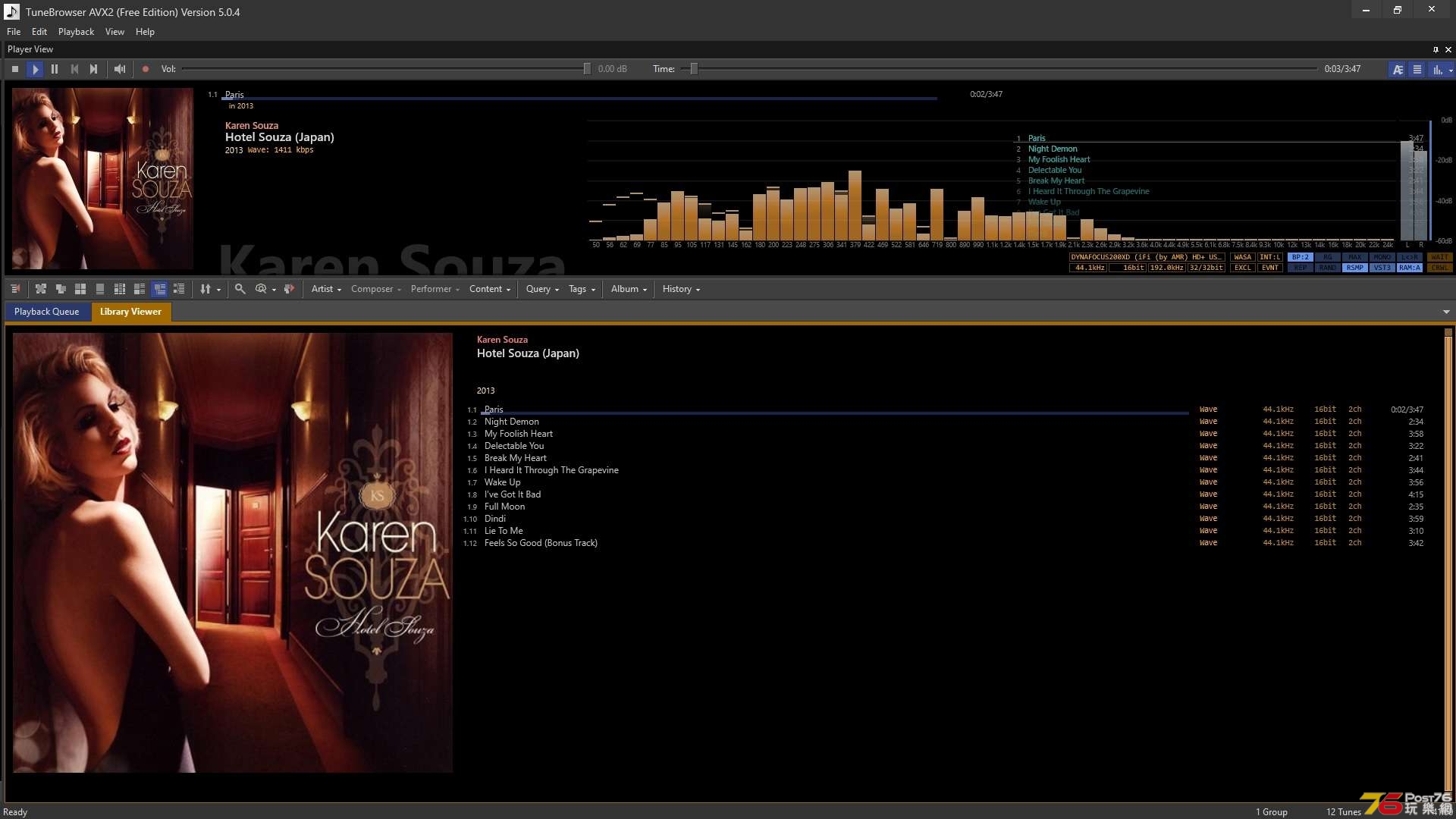Click the large Hotel Souza album cover
The image size is (1456, 819).
[x=233, y=553]
